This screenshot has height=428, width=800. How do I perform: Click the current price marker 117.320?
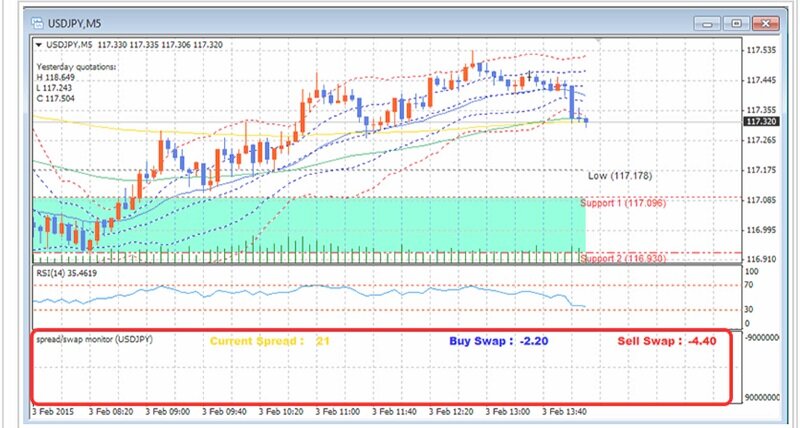point(762,122)
